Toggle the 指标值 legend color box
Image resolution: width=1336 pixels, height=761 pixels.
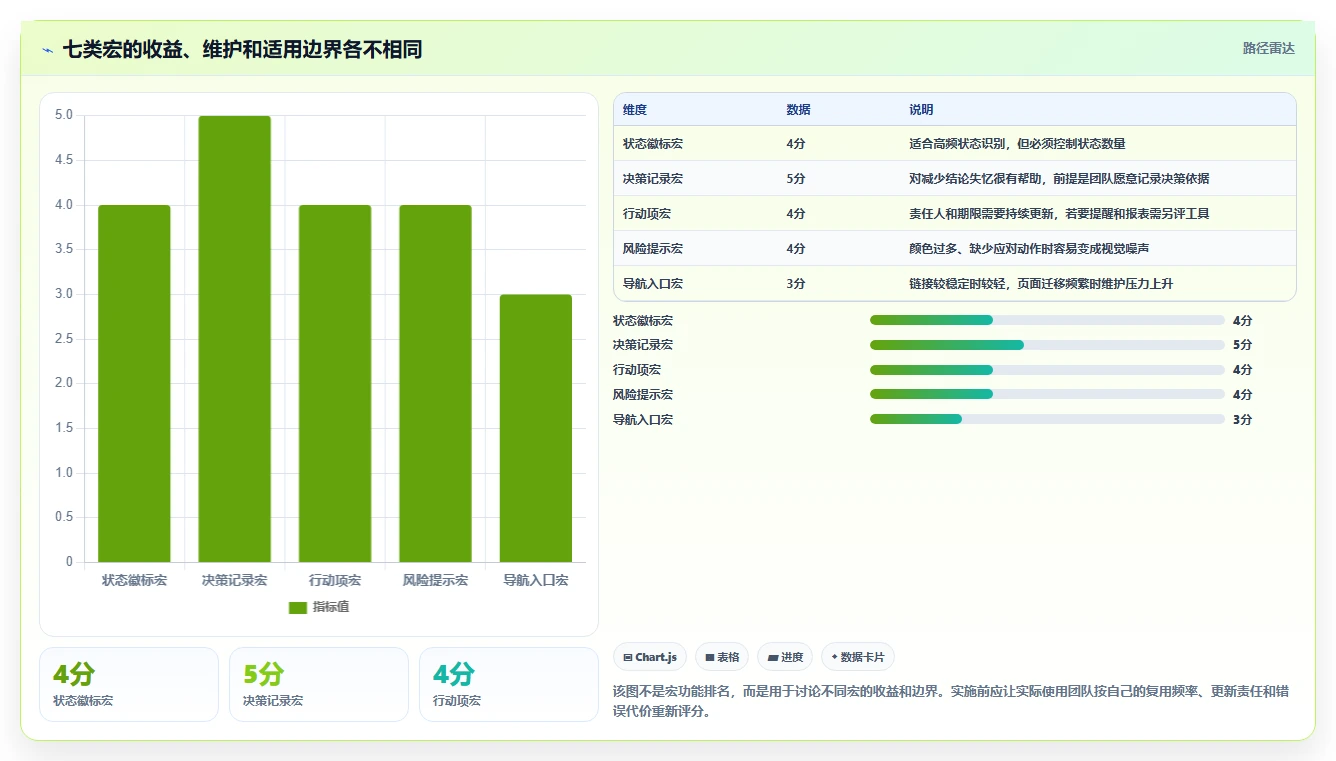pyautogui.click(x=298, y=607)
